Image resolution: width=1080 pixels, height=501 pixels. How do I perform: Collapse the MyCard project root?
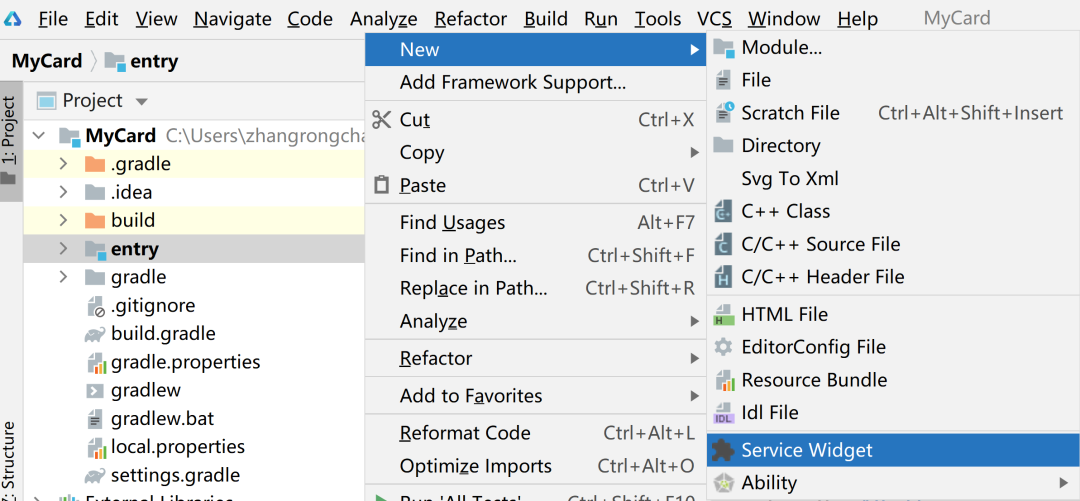click(39, 136)
